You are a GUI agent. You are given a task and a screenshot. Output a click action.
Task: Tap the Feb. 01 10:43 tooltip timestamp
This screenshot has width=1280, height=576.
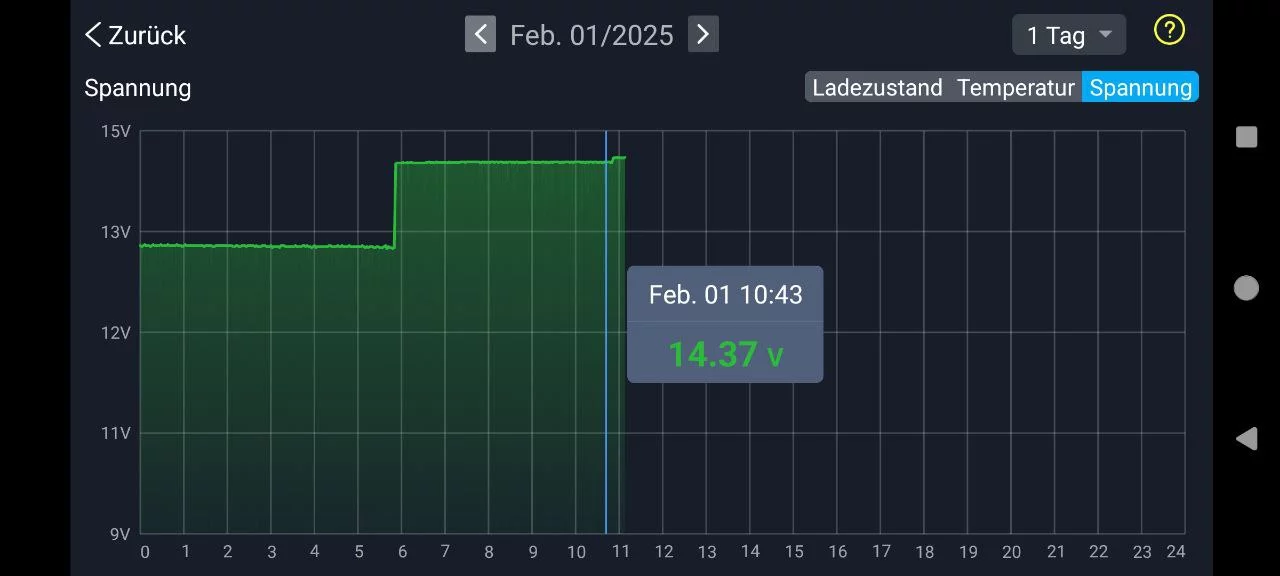[725, 295]
